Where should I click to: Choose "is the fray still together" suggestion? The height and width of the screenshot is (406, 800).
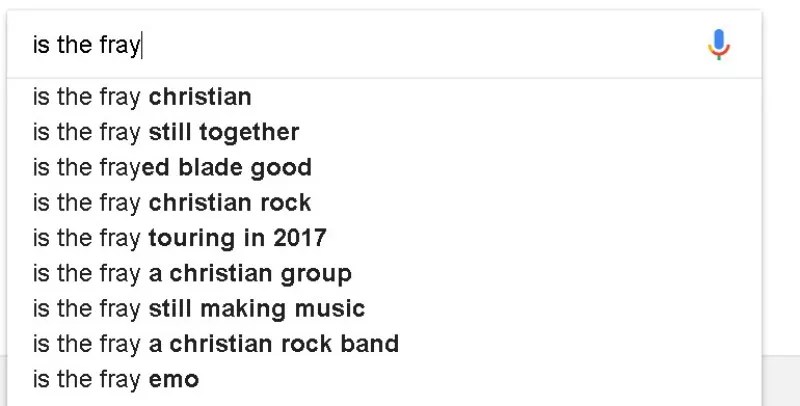coord(165,132)
